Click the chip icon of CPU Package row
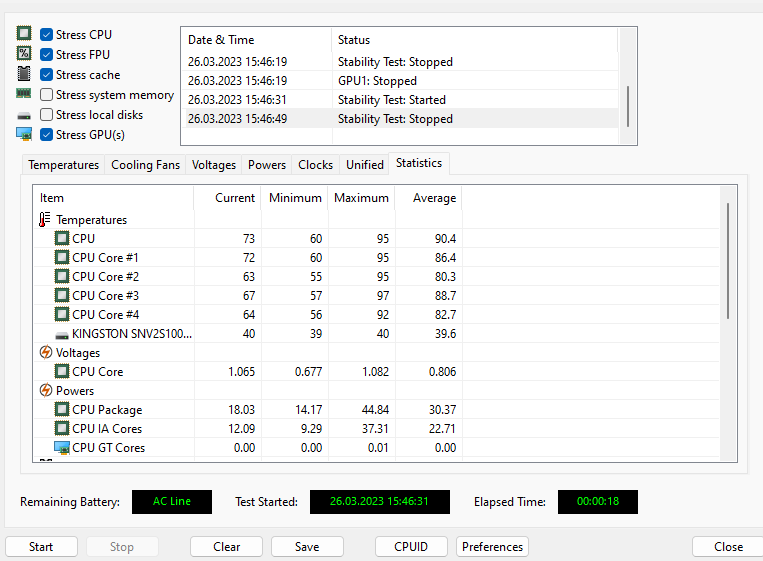763x561 pixels. coord(62,409)
